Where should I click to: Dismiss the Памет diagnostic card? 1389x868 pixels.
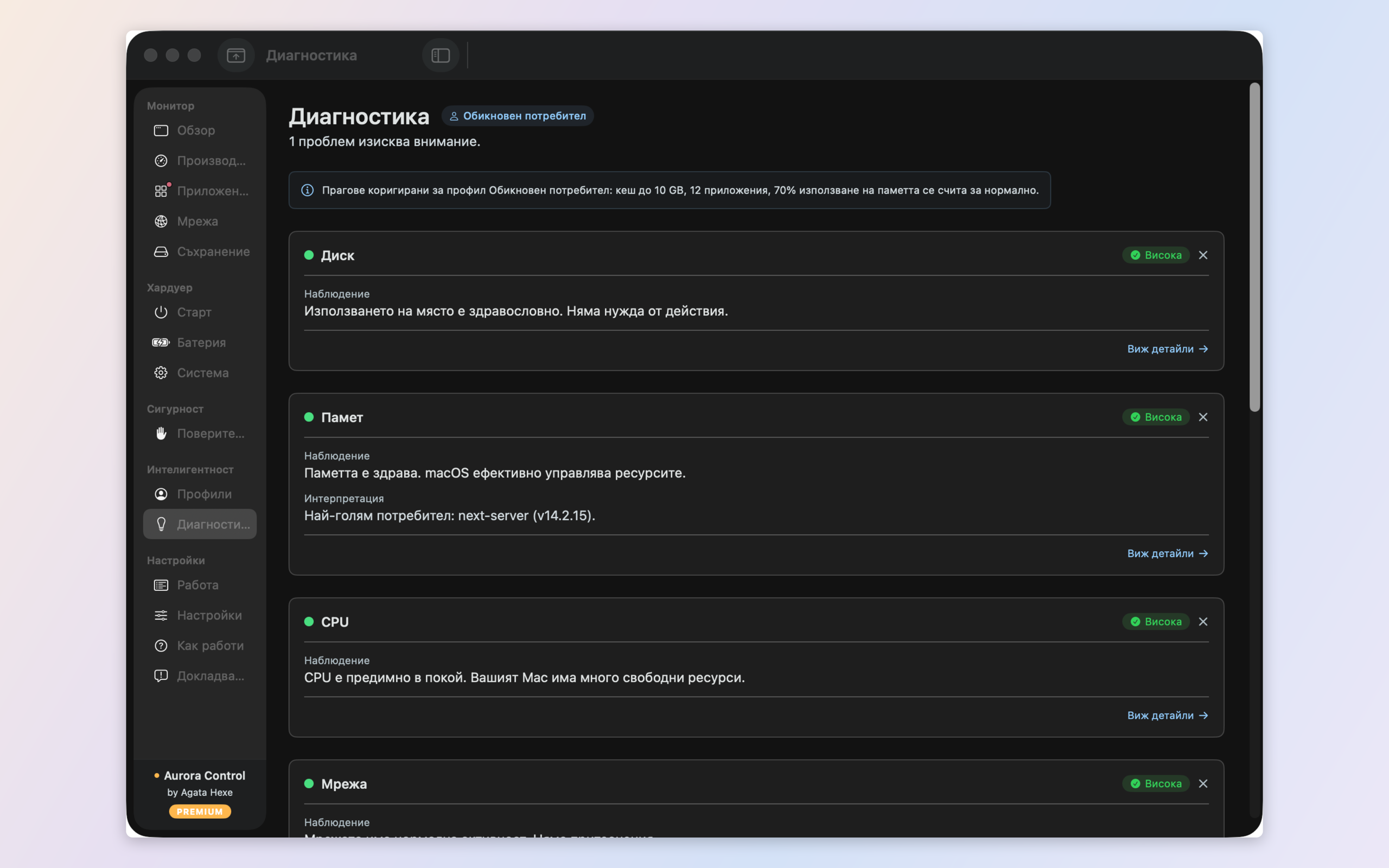(x=1203, y=417)
